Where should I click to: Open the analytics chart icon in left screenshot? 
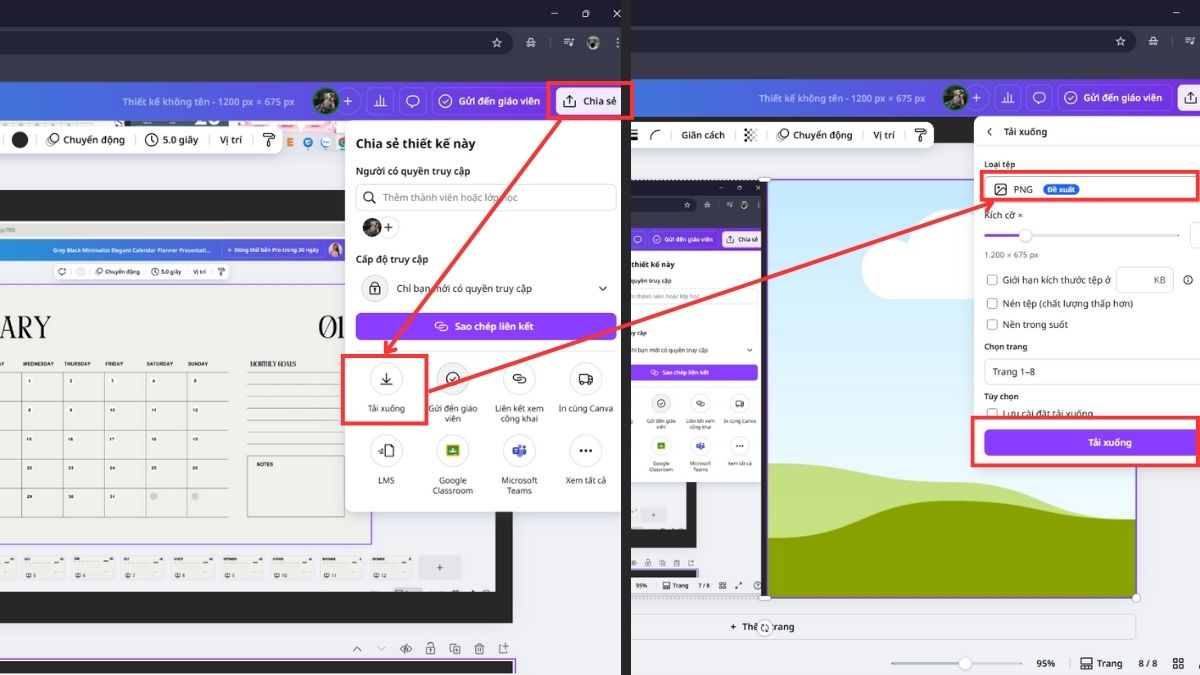pyautogui.click(x=380, y=101)
